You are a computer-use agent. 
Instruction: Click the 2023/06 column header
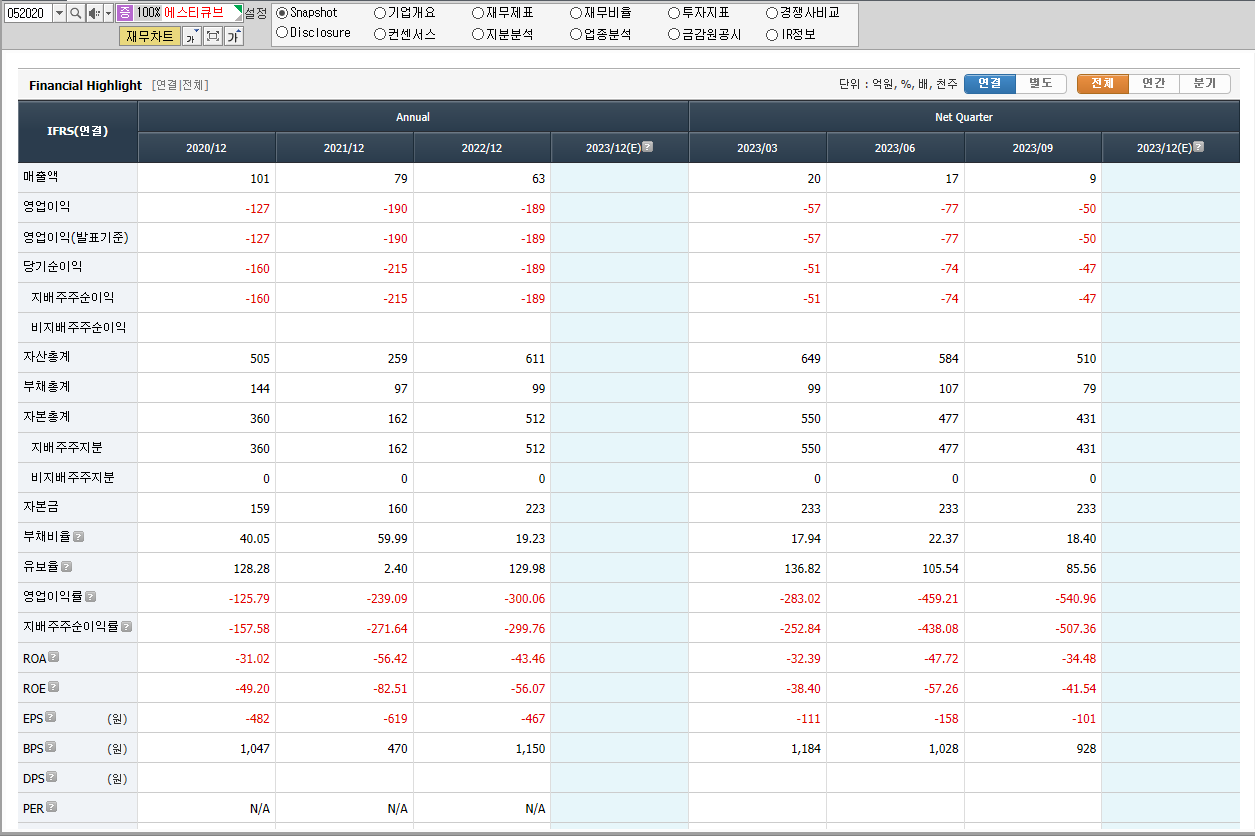point(895,148)
